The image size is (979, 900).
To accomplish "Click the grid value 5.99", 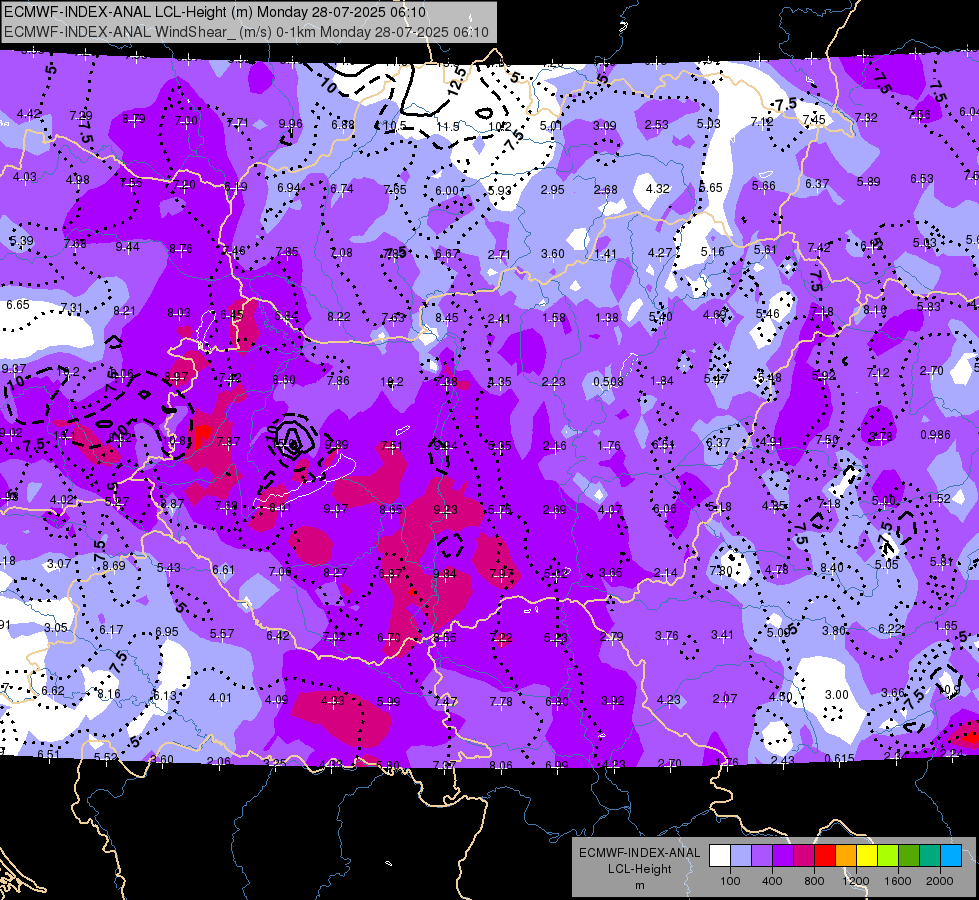I will (388, 701).
